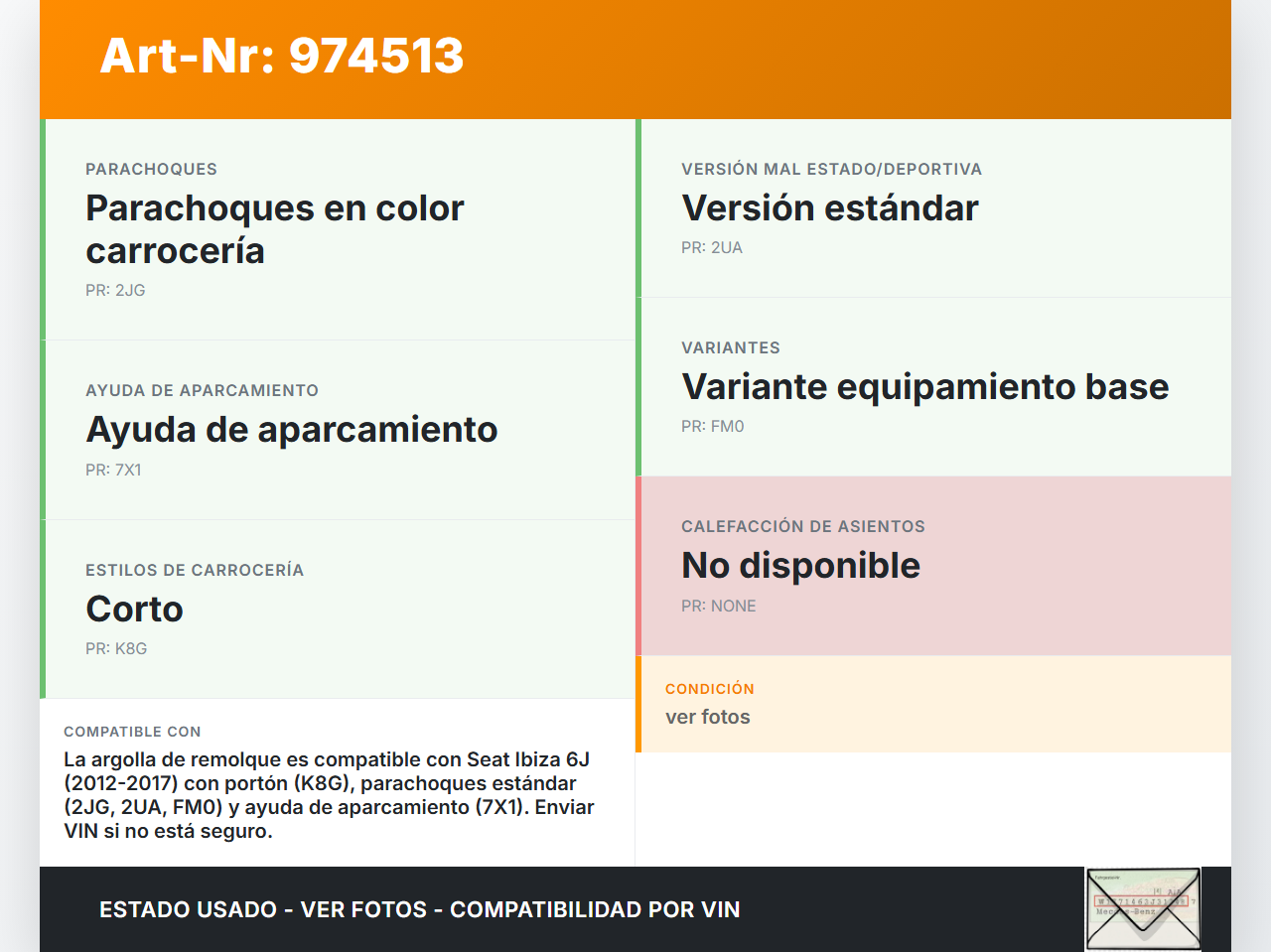
Task: Select the Corto body style value
Action: (x=134, y=609)
